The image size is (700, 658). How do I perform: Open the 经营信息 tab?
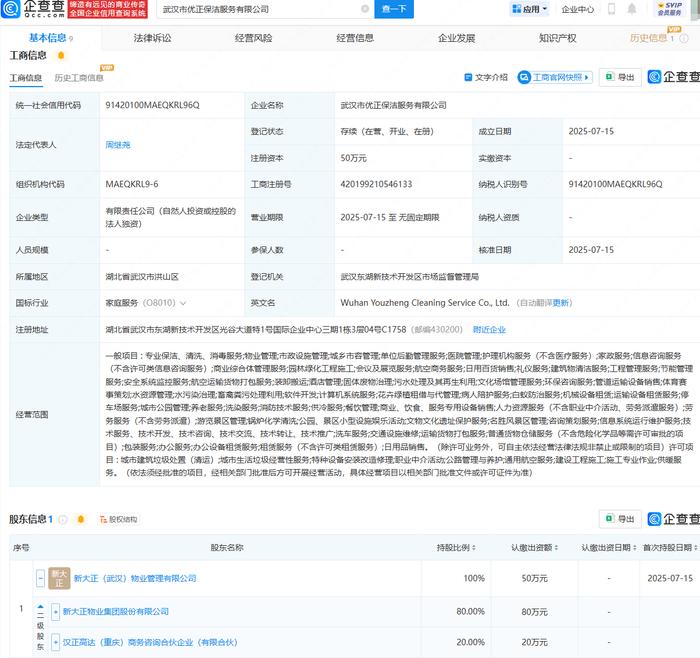pos(355,38)
